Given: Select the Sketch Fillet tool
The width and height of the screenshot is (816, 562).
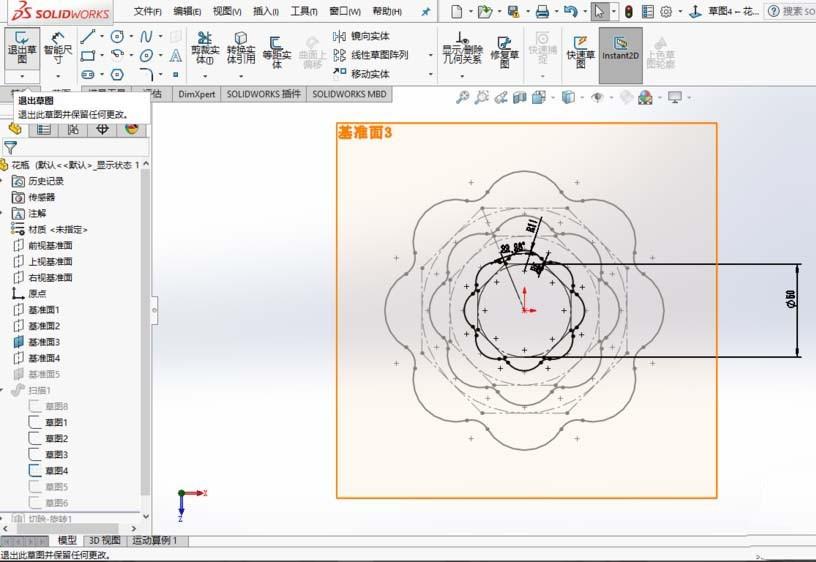Looking at the screenshot, I should pyautogui.click(x=146, y=74).
